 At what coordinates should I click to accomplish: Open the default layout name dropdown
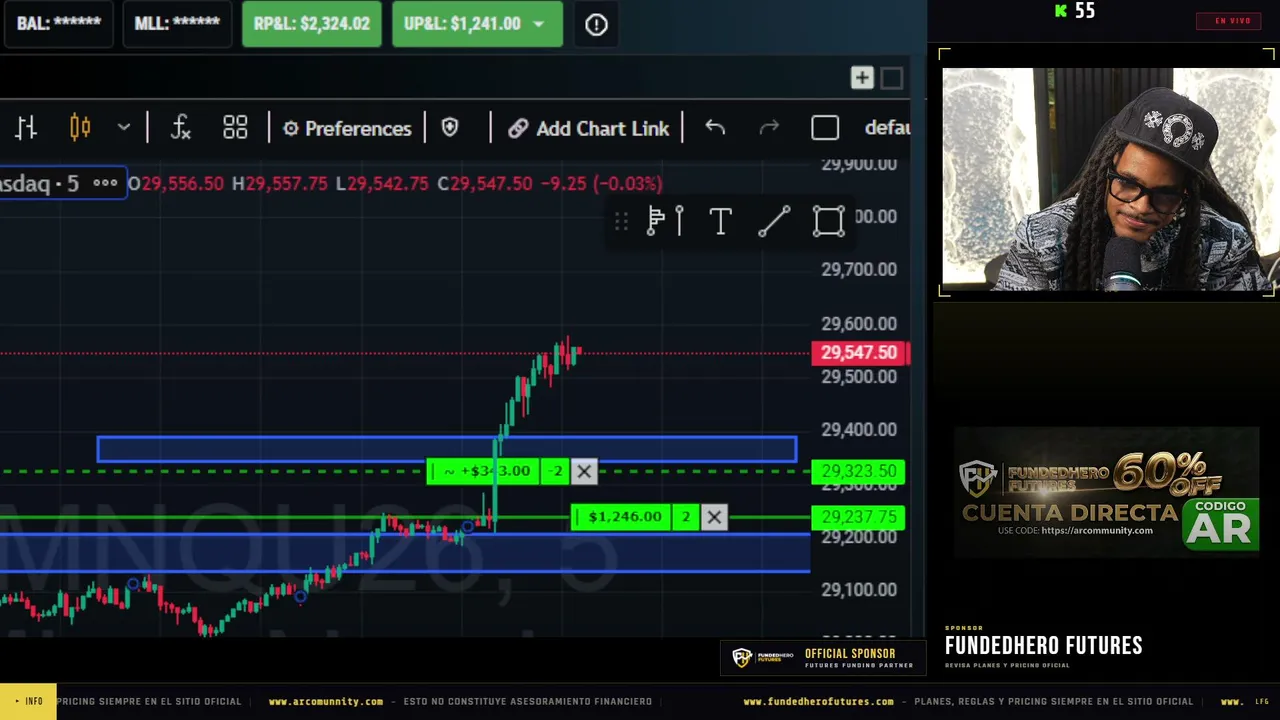(x=887, y=128)
